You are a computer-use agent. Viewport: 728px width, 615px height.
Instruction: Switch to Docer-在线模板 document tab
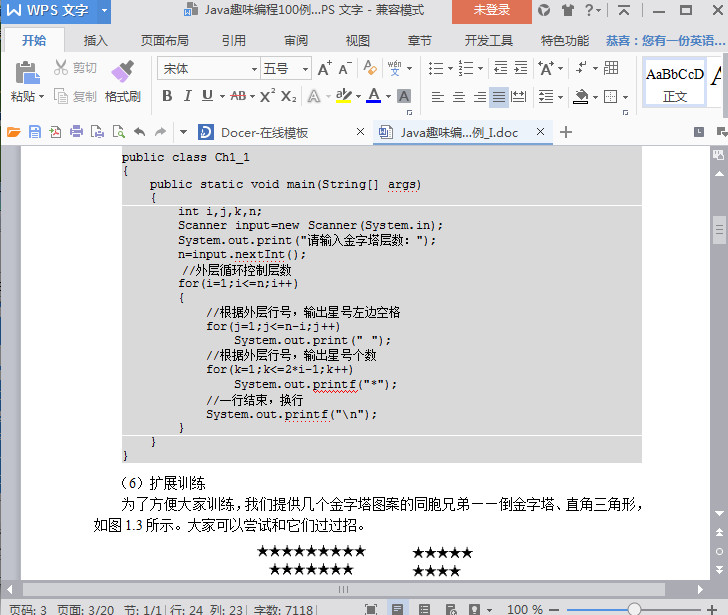(x=264, y=133)
